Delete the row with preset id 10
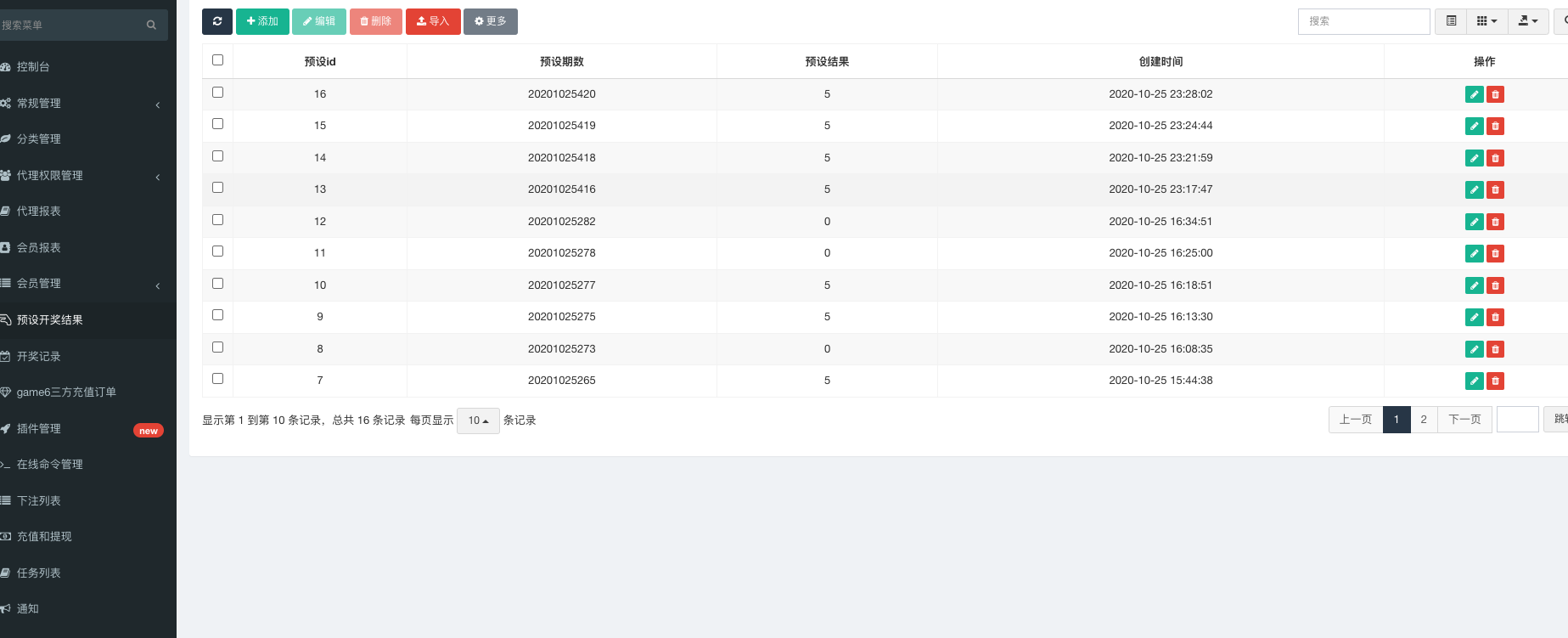The image size is (1568, 638). (x=1496, y=285)
